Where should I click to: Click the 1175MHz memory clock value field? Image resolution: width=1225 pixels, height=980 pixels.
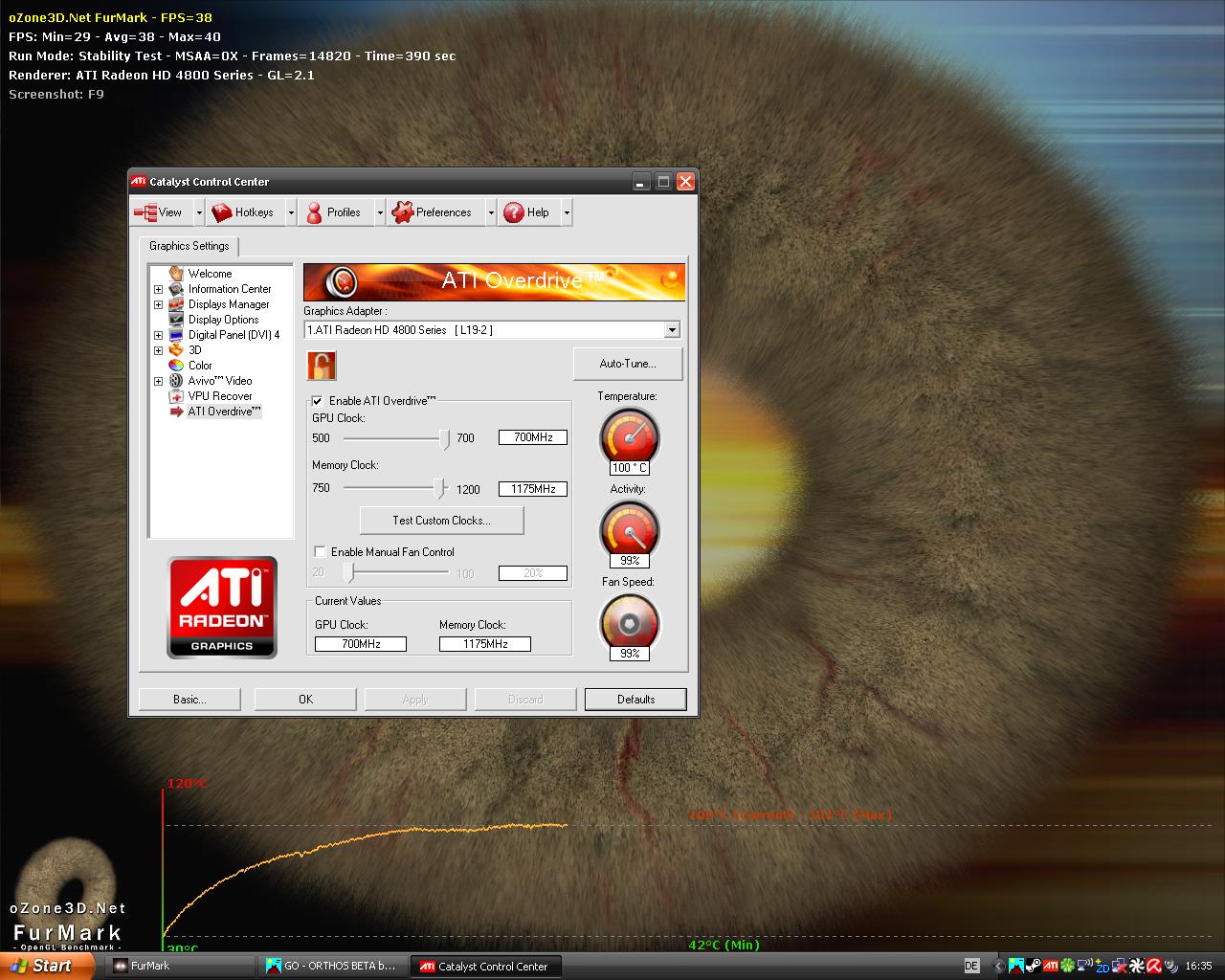tap(533, 489)
